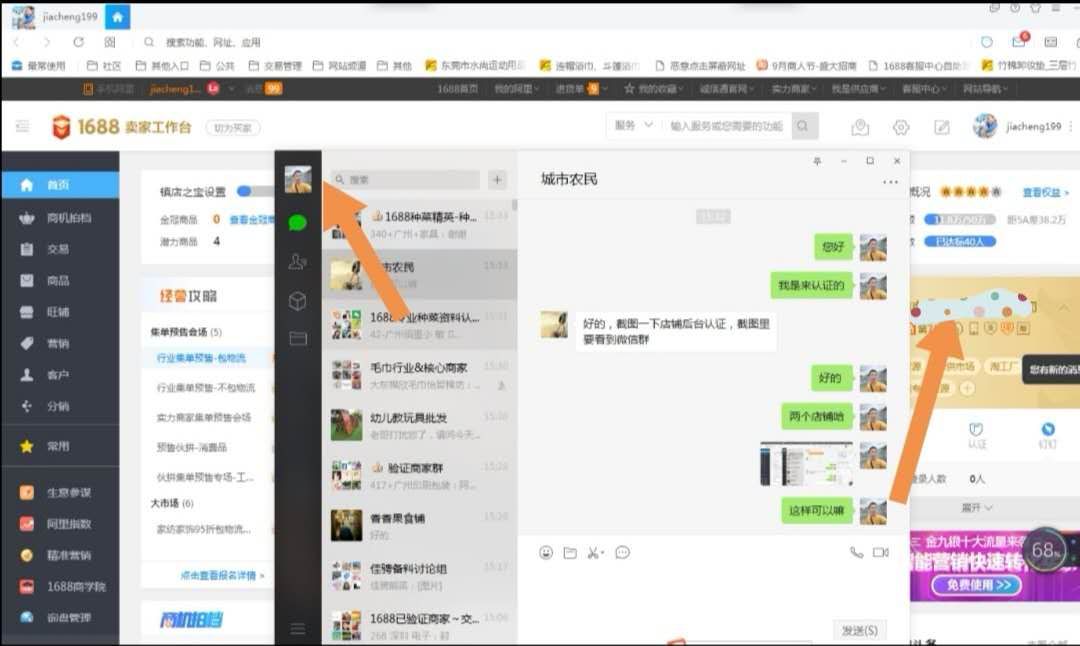1080x646 pixels.
Task: Click the edit pencil icon in 1688 header
Action: [x=942, y=127]
